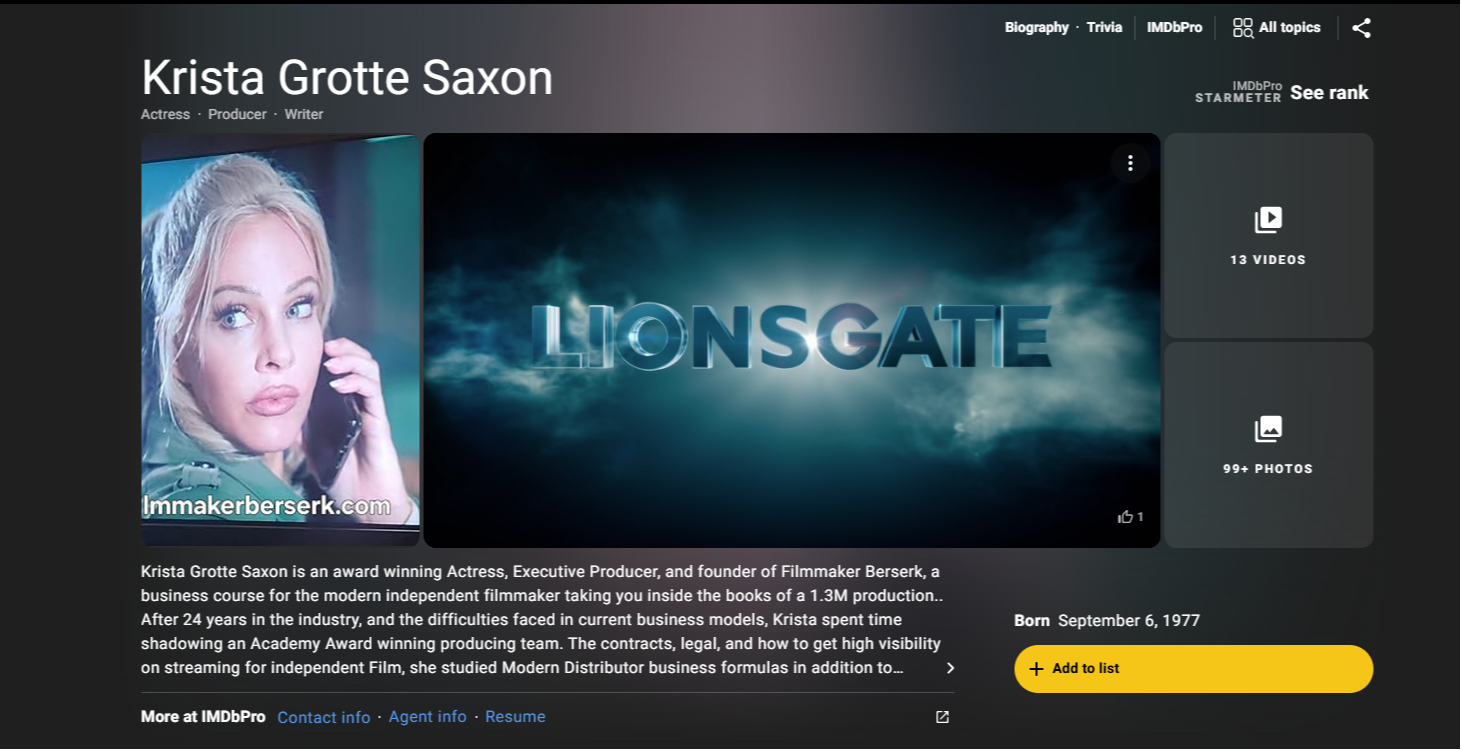The width and height of the screenshot is (1461, 750).
Task: Open Krista Grotte Saxon's profile photo
Action: [280, 340]
